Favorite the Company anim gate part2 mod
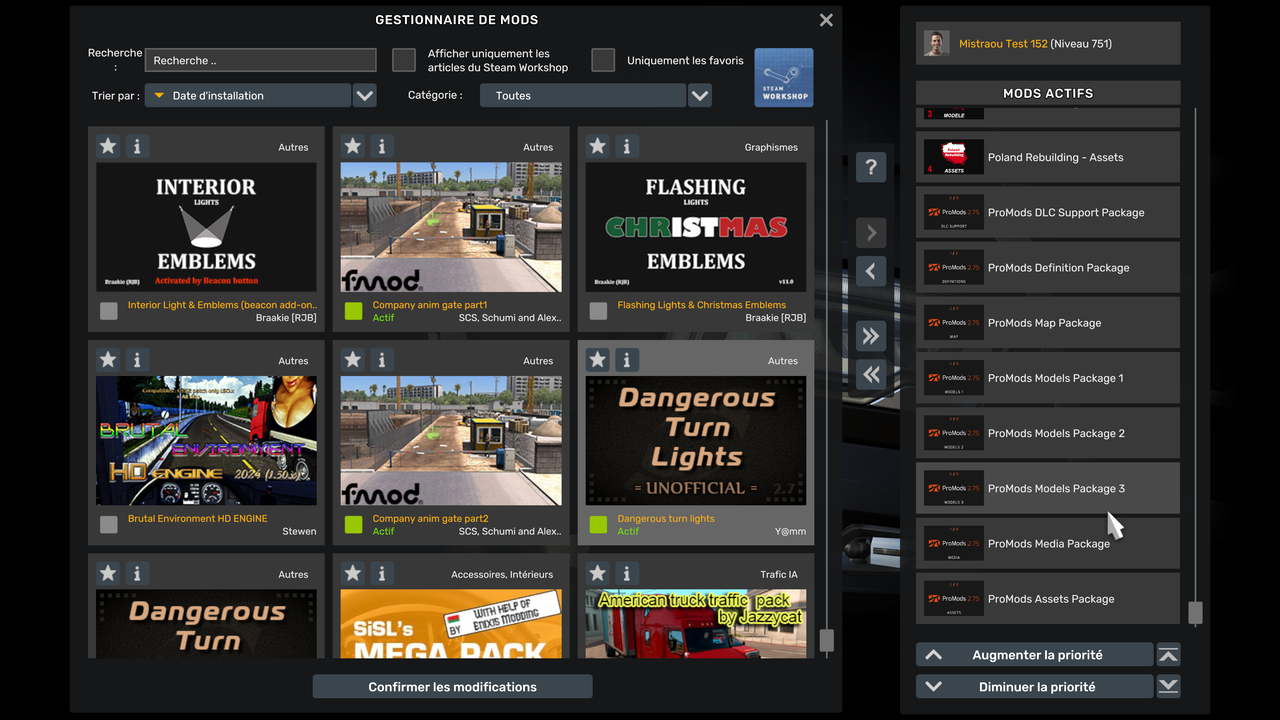The image size is (1280, 720). point(353,359)
